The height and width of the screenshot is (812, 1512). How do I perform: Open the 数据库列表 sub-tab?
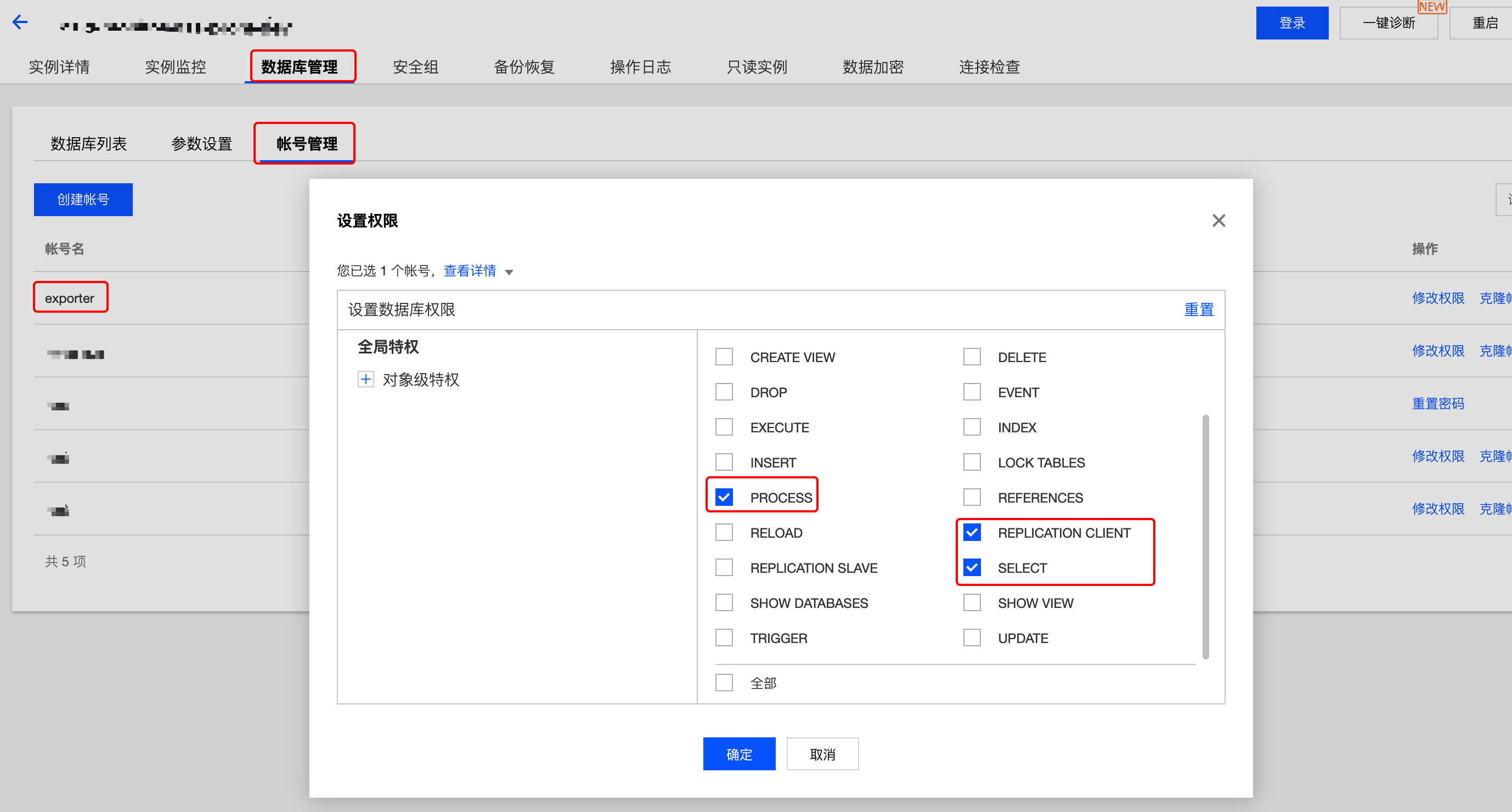(89, 144)
